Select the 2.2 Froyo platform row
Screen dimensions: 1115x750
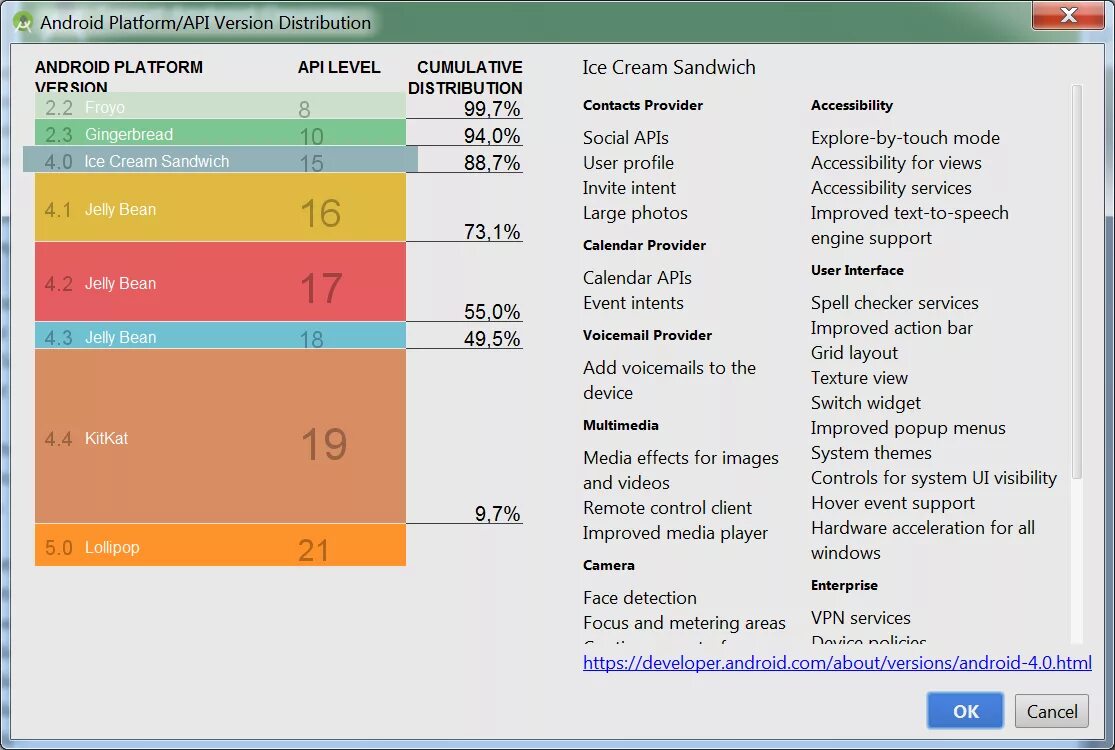[220, 106]
